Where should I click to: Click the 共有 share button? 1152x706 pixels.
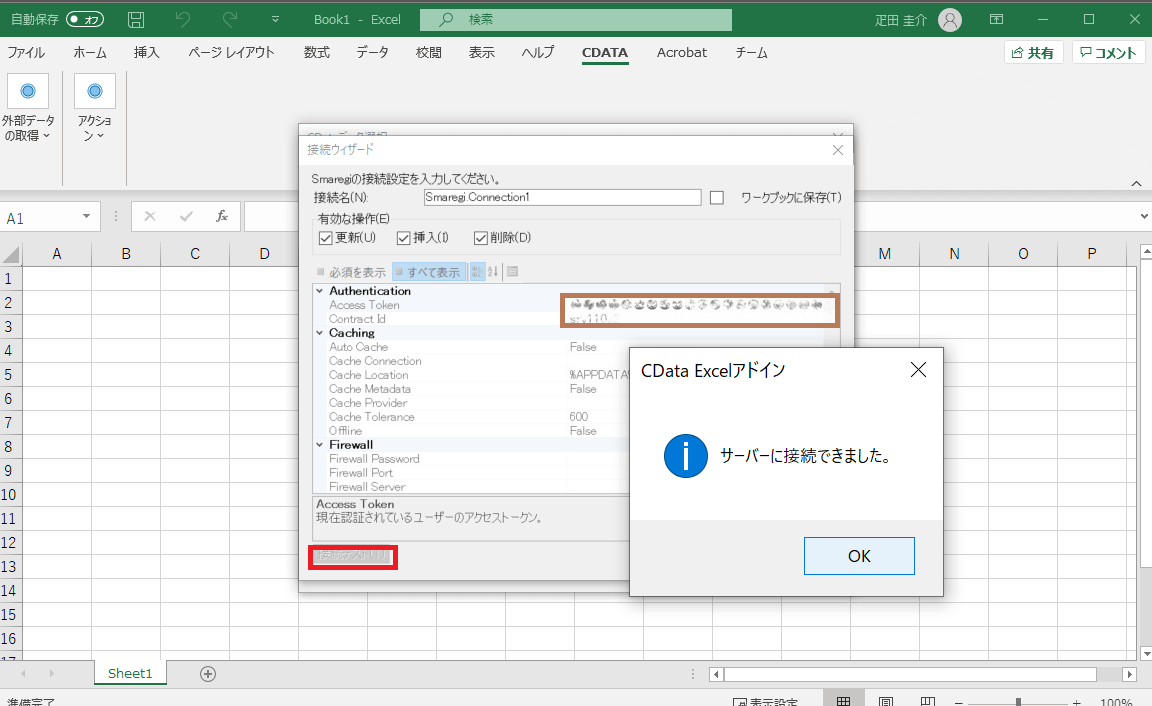[x=1034, y=53]
